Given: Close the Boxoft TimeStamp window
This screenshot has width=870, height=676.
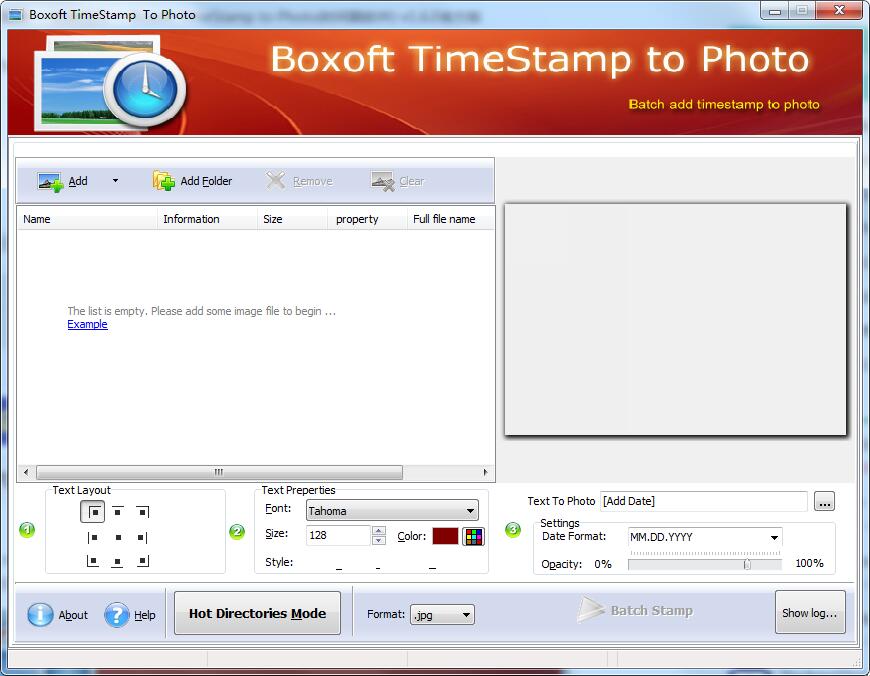Looking at the screenshot, I should (x=839, y=11).
